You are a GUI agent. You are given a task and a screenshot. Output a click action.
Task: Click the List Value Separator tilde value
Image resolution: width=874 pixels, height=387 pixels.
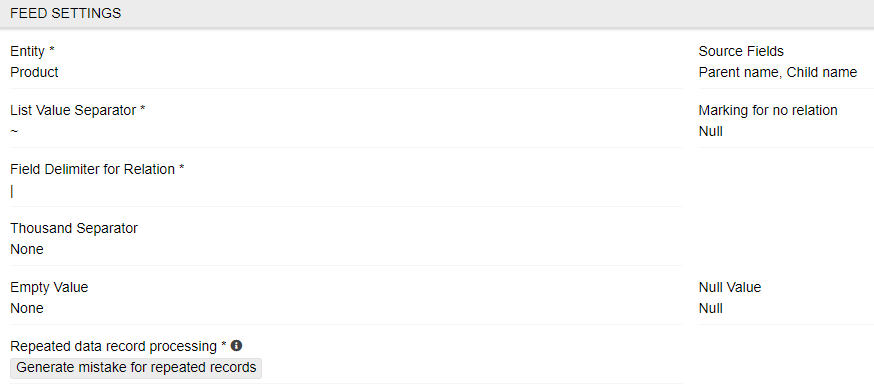coord(14,132)
